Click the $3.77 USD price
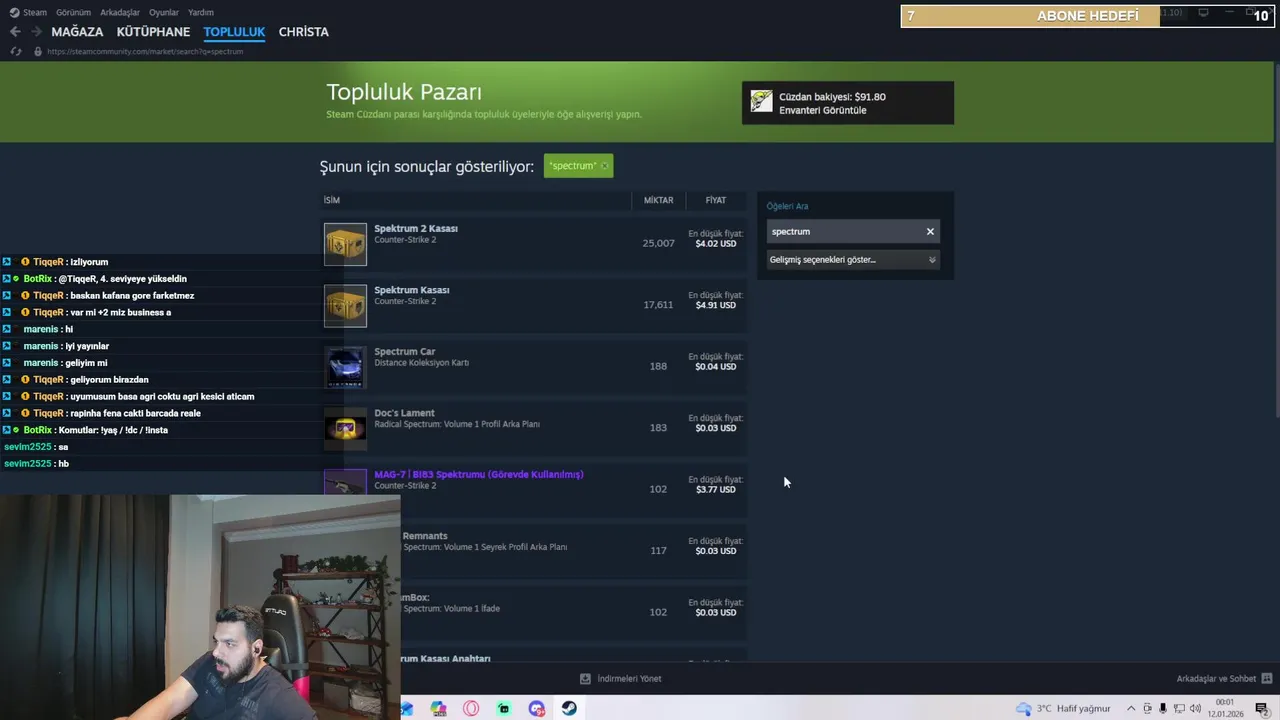The width and height of the screenshot is (1280, 720). (716, 489)
